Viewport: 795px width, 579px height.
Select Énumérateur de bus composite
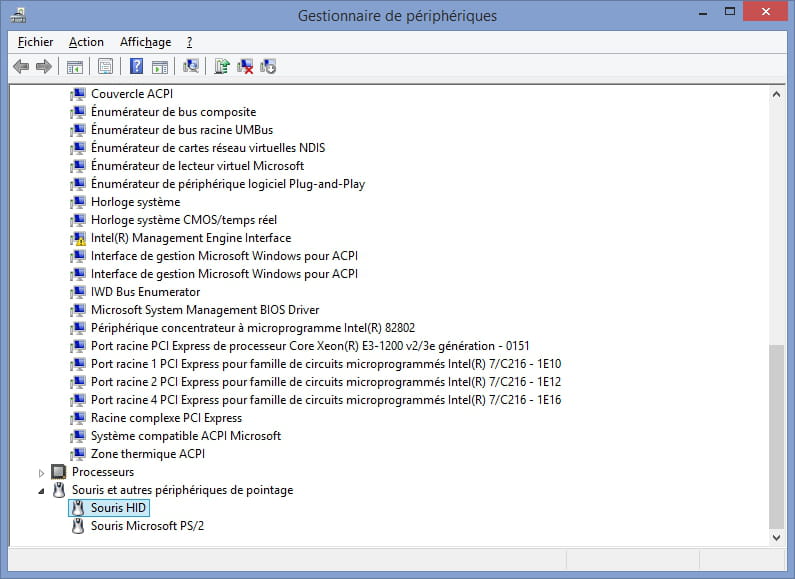(173, 112)
